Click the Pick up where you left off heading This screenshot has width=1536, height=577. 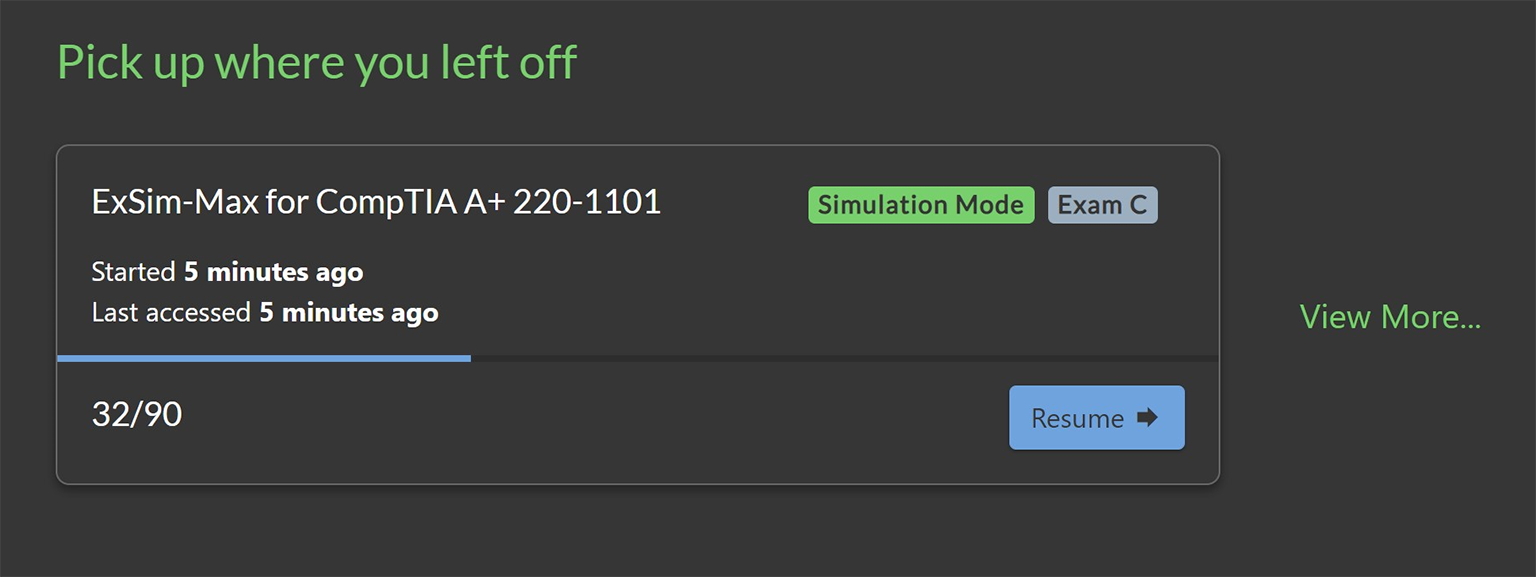tap(316, 63)
